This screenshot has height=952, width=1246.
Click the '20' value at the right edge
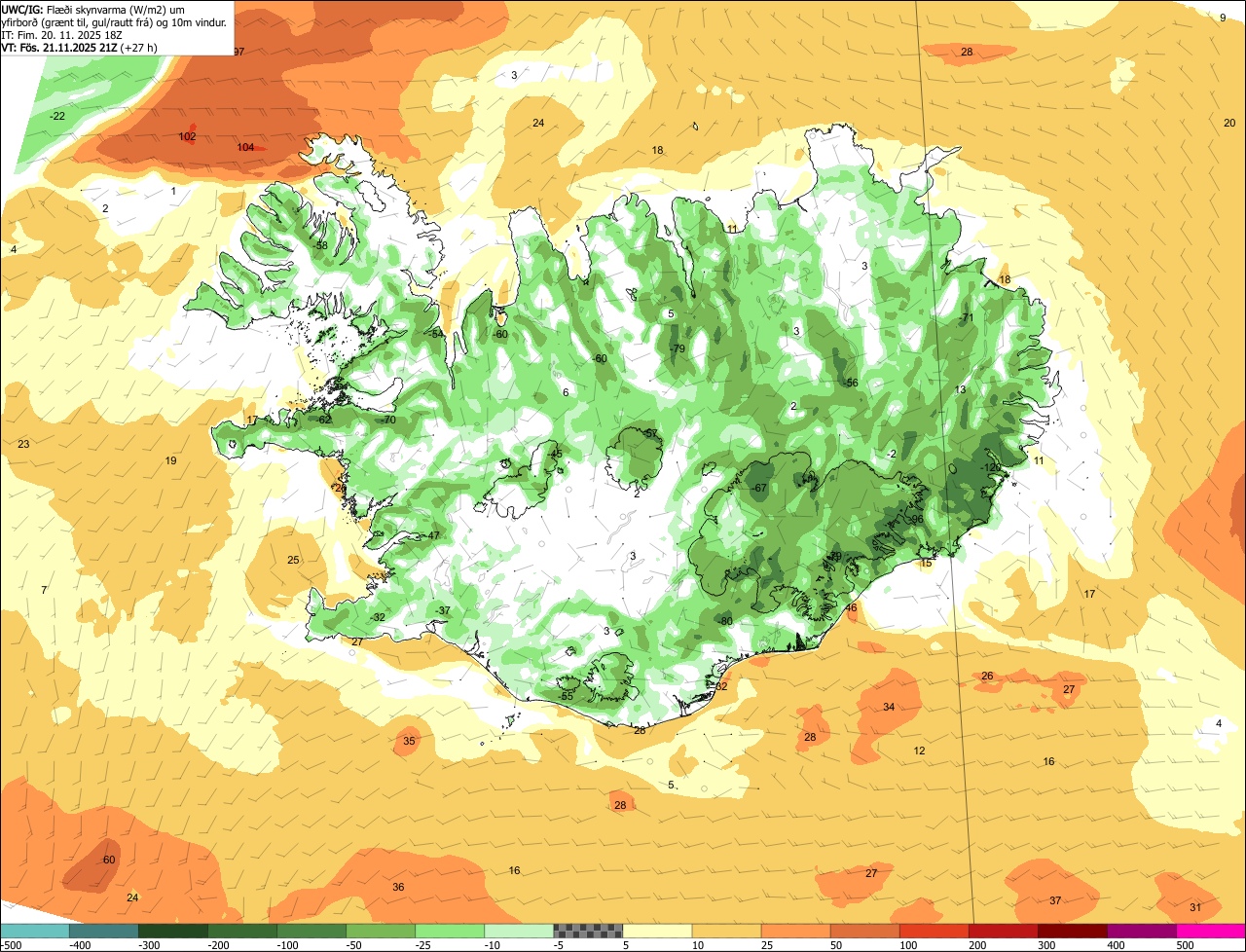[x=1229, y=123]
